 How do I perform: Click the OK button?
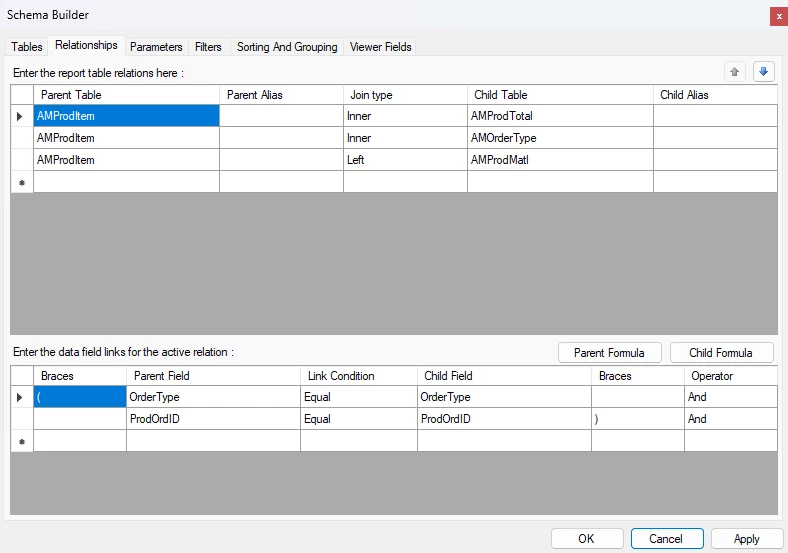click(x=586, y=539)
